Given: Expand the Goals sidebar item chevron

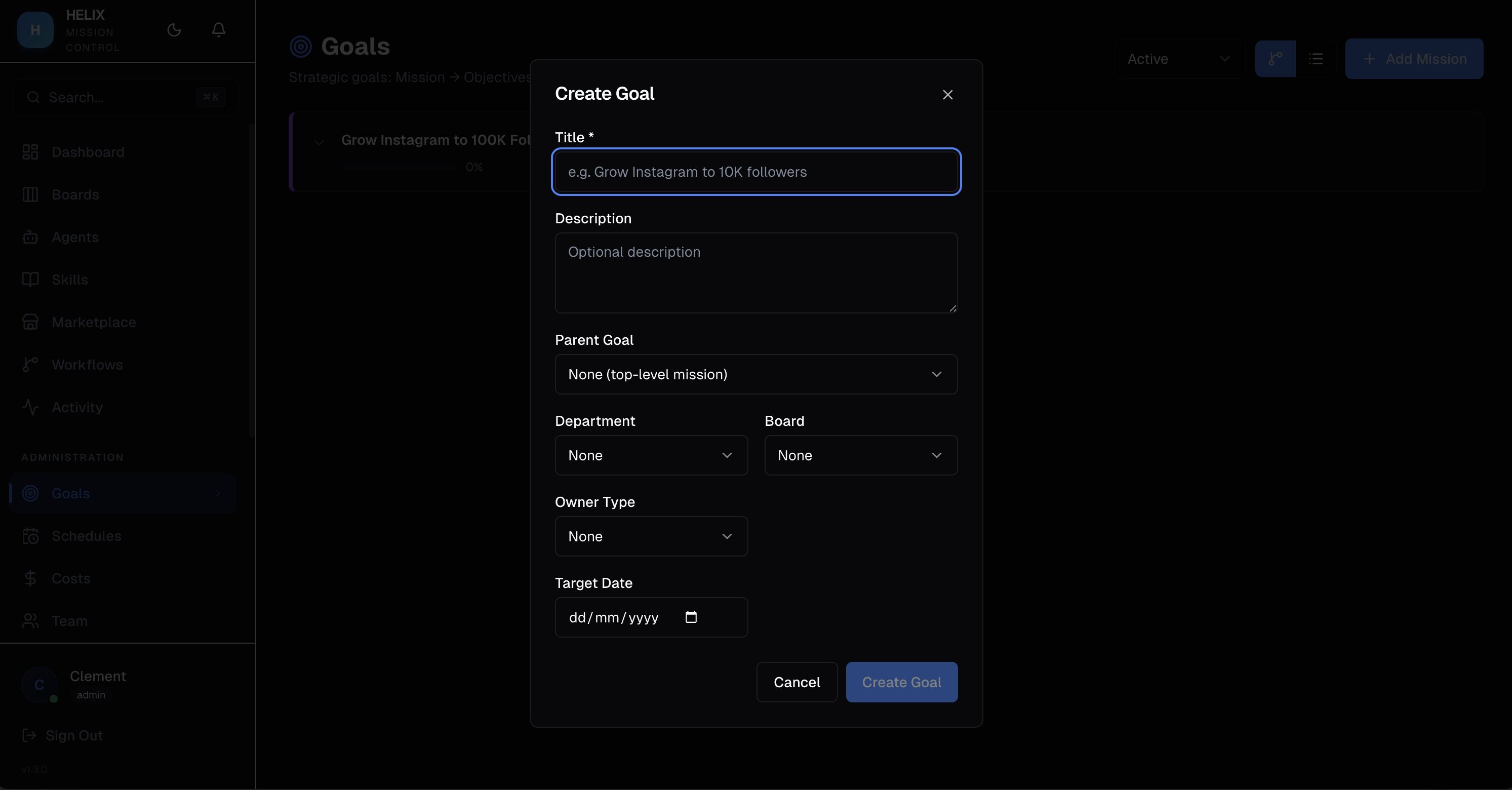Looking at the screenshot, I should coord(217,494).
